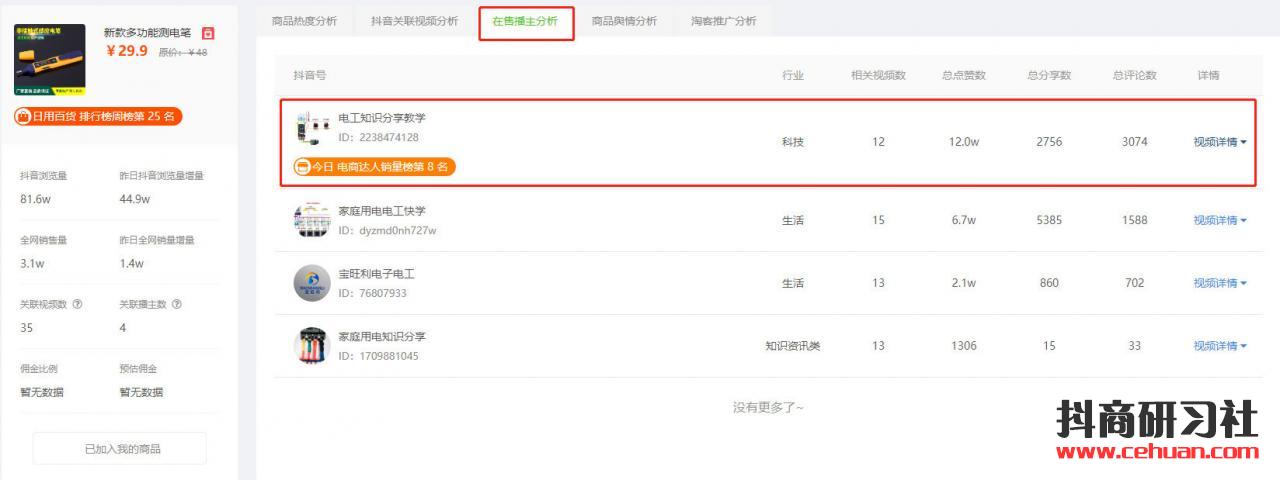
Task: Click help icon next to 关联播主数
Action: click(x=177, y=304)
